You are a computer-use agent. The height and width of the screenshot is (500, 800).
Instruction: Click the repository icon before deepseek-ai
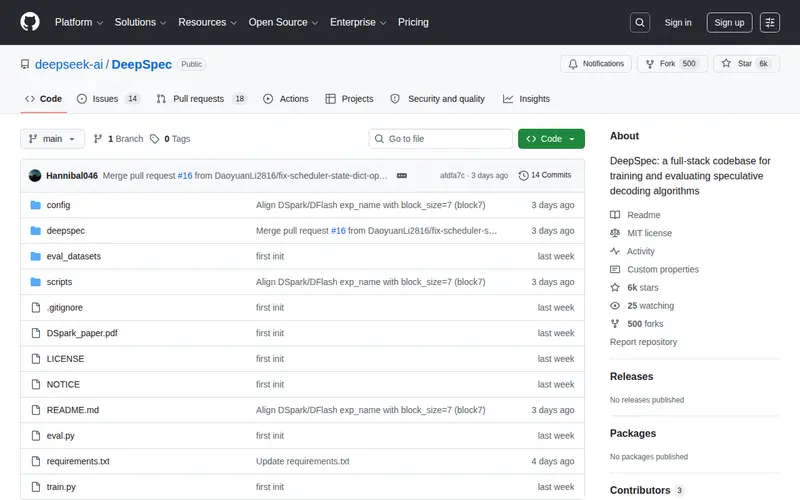tap(25, 64)
